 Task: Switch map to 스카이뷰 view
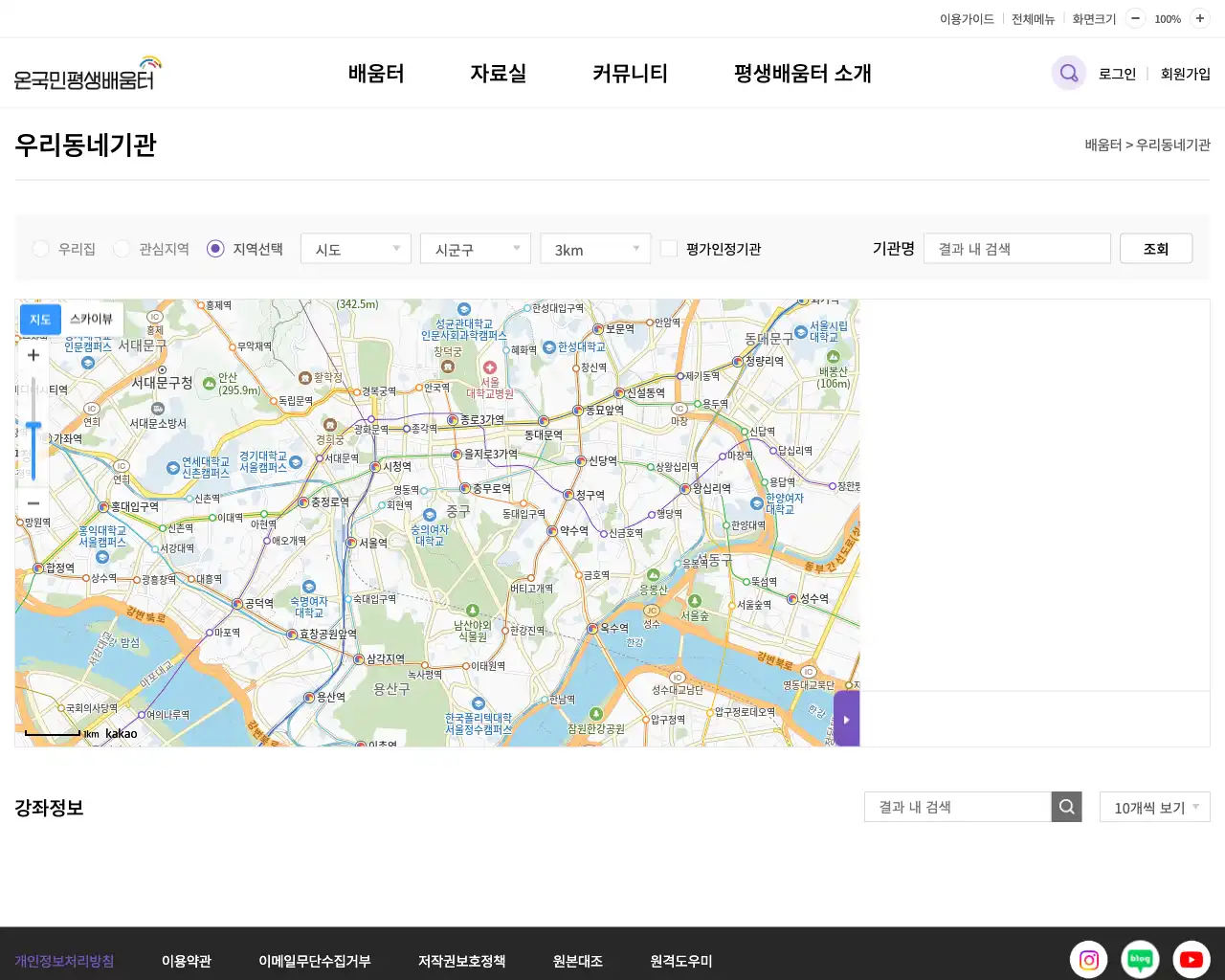pos(91,319)
